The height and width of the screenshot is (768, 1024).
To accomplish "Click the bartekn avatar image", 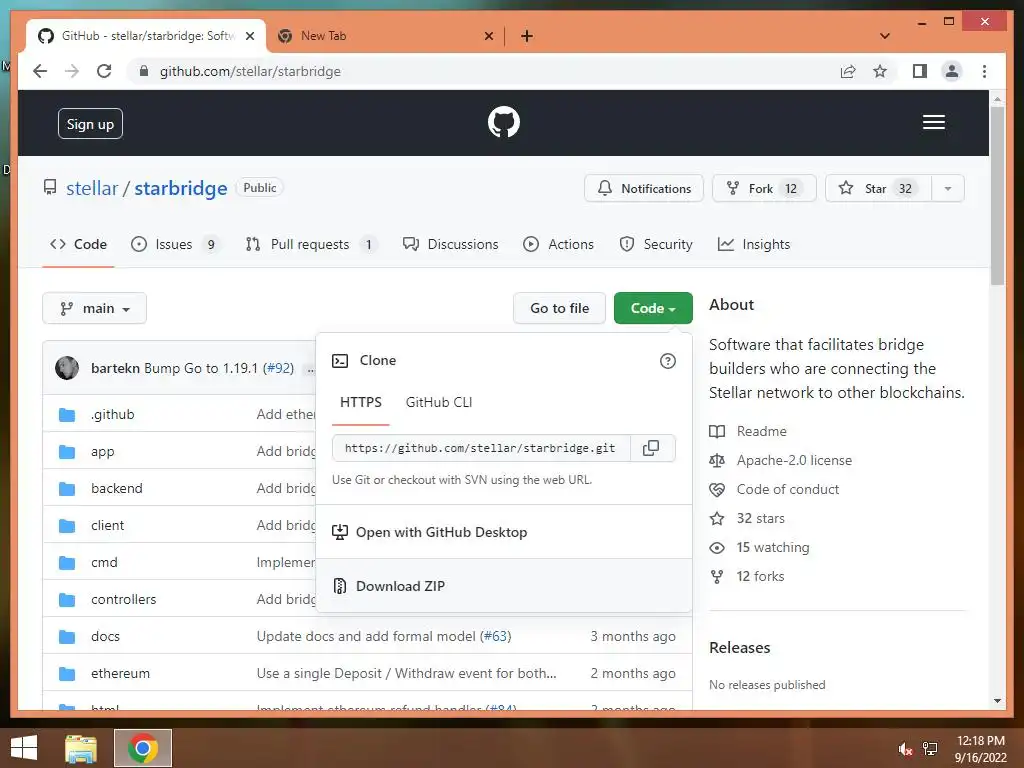I will click(67, 368).
